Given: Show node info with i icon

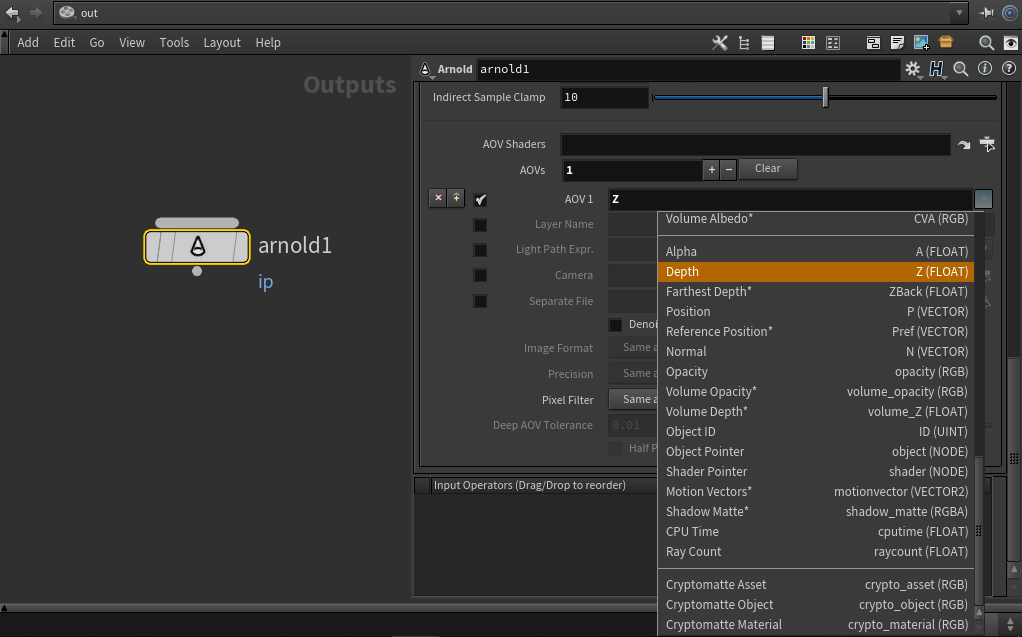Looking at the screenshot, I should (x=985, y=68).
